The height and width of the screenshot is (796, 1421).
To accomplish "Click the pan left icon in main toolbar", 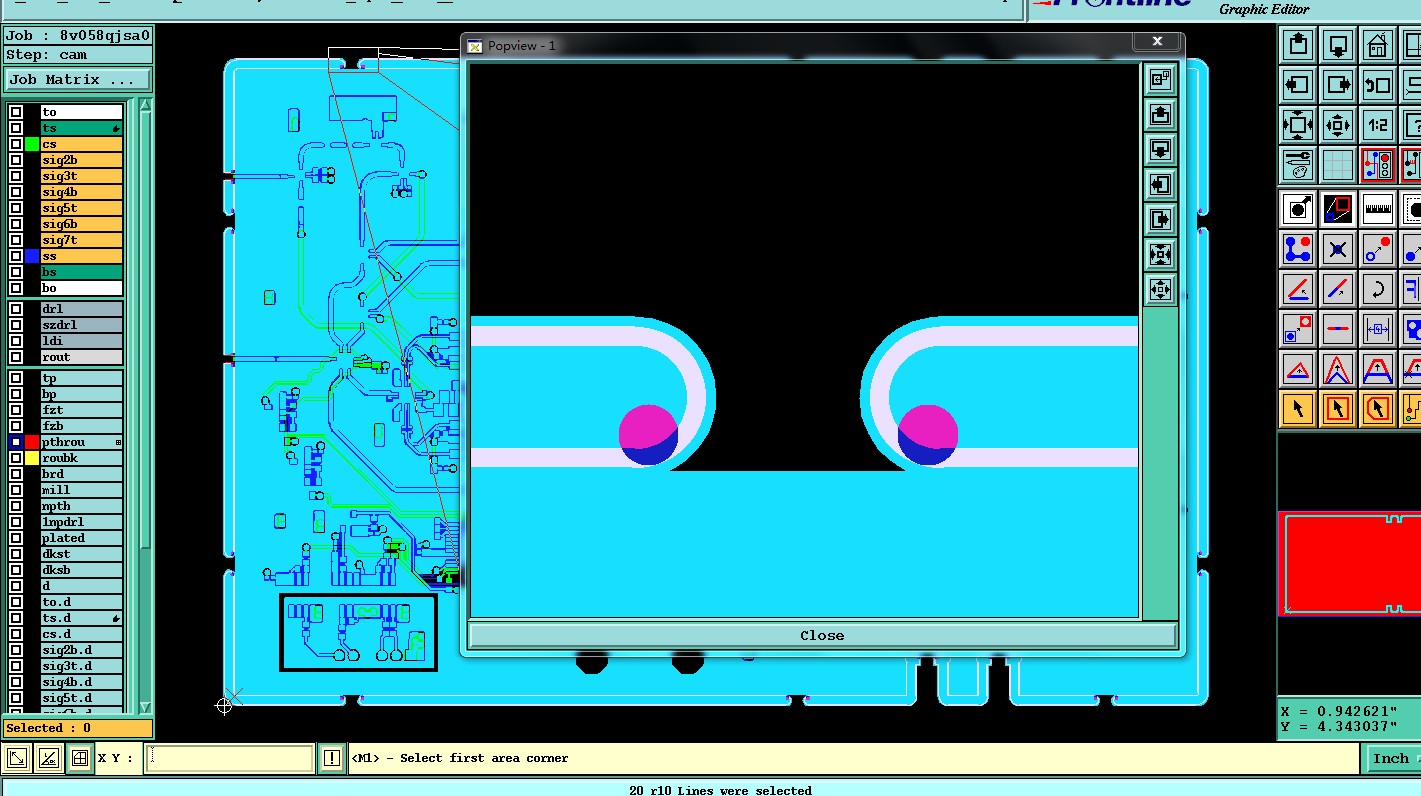I will click(1298, 85).
